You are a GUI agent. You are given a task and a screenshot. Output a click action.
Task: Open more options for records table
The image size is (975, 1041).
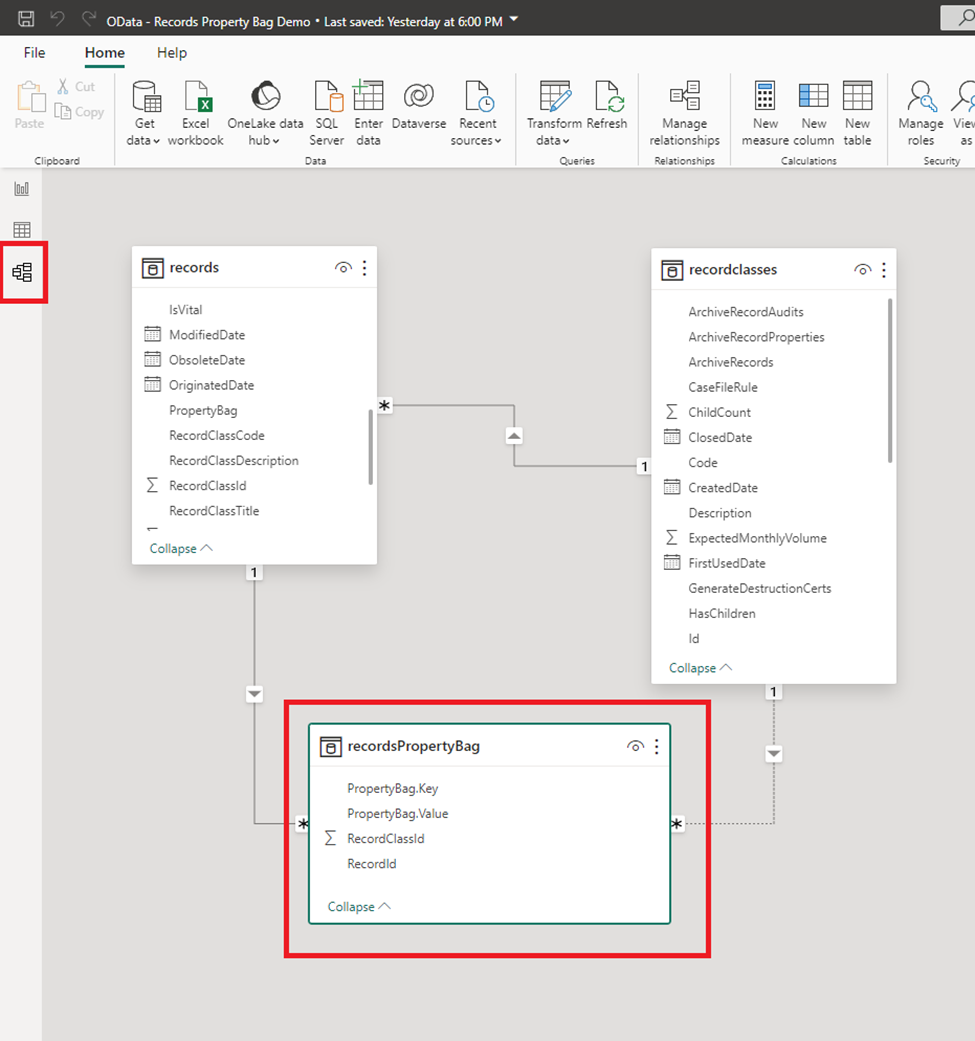[x=364, y=268]
